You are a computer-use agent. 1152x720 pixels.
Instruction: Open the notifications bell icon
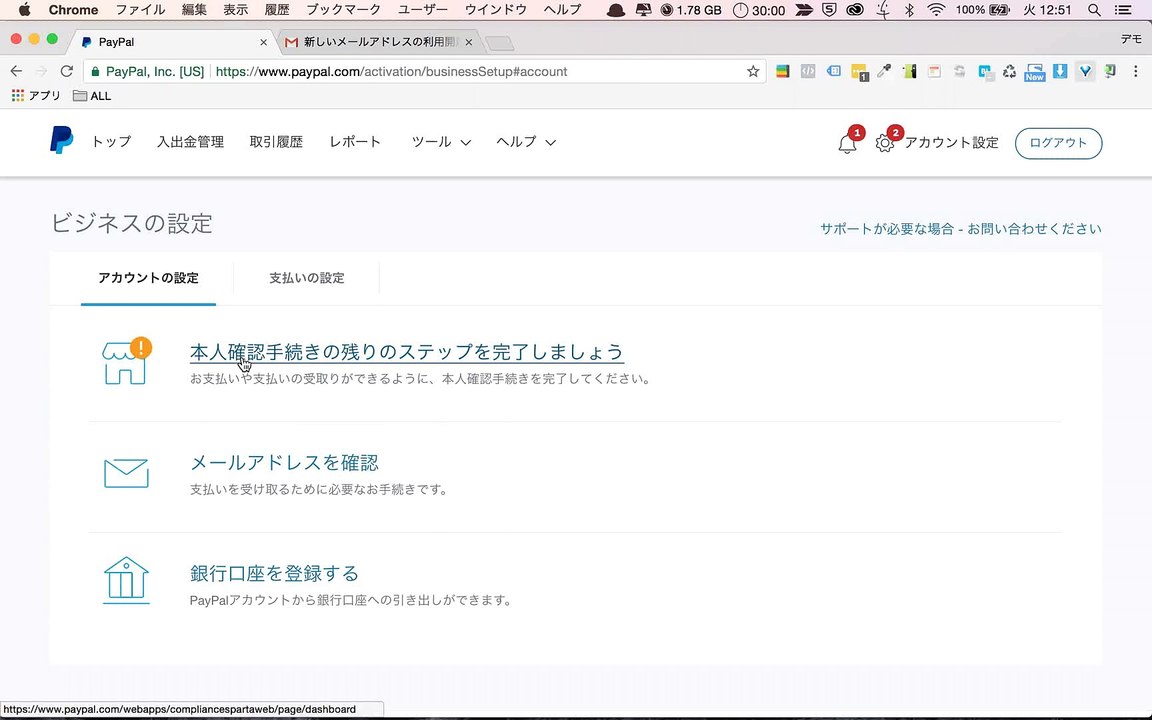point(847,143)
